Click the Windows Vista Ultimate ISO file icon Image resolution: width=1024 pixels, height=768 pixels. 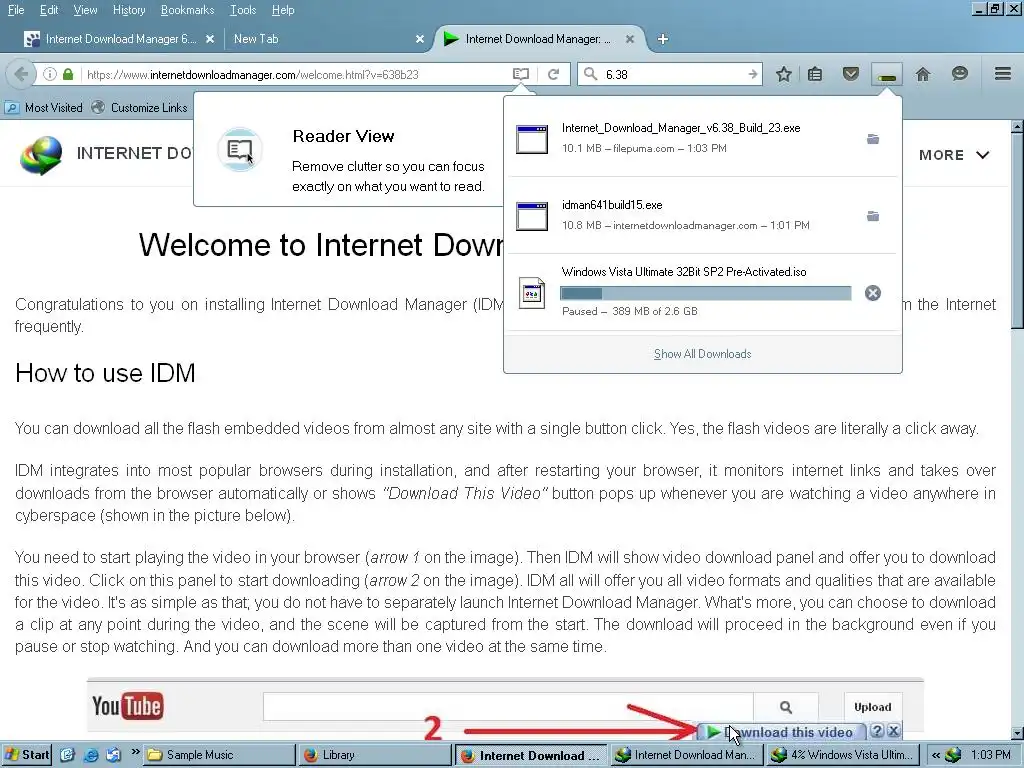(532, 293)
